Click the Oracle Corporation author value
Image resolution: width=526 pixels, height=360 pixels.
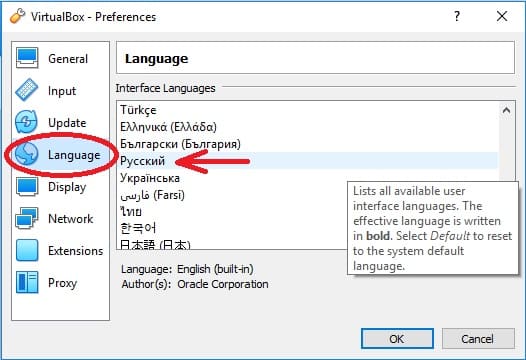coord(223,284)
